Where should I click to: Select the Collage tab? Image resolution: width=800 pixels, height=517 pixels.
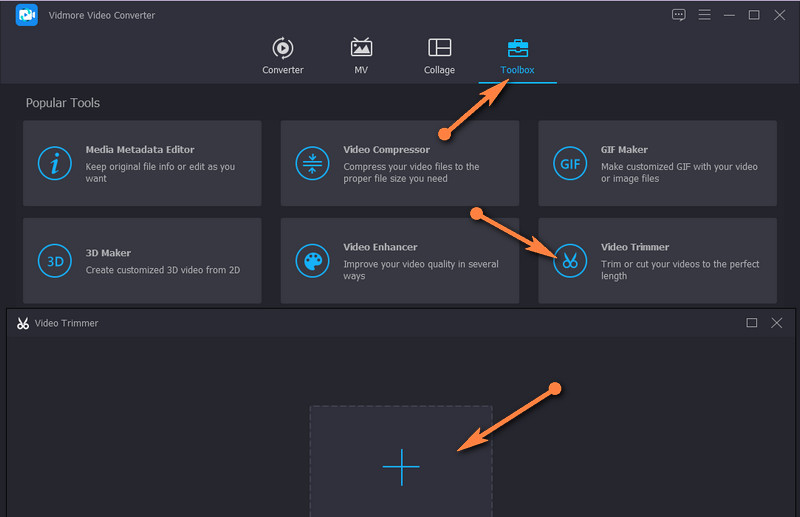[439, 56]
